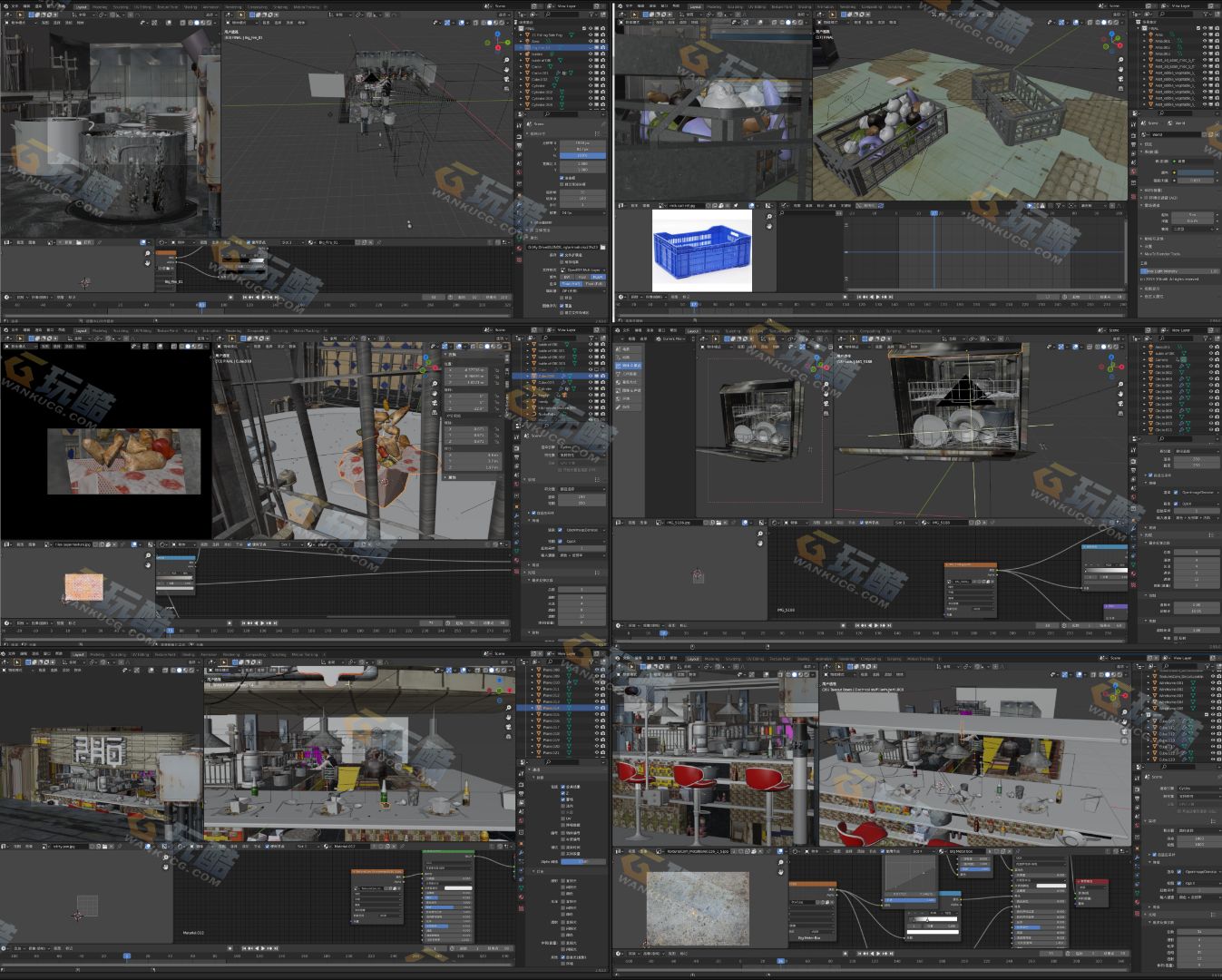Click orange image texture node in dishwasher editor

click(x=971, y=590)
